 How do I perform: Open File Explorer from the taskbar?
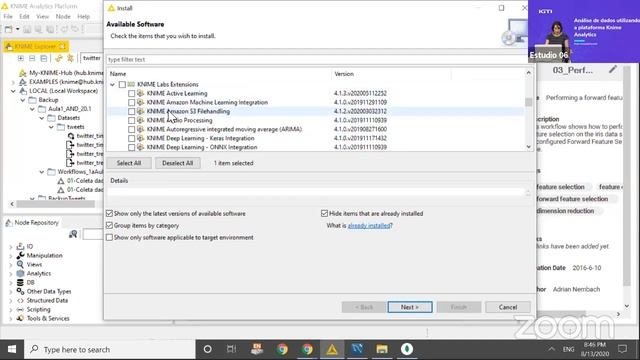click(x=382, y=349)
